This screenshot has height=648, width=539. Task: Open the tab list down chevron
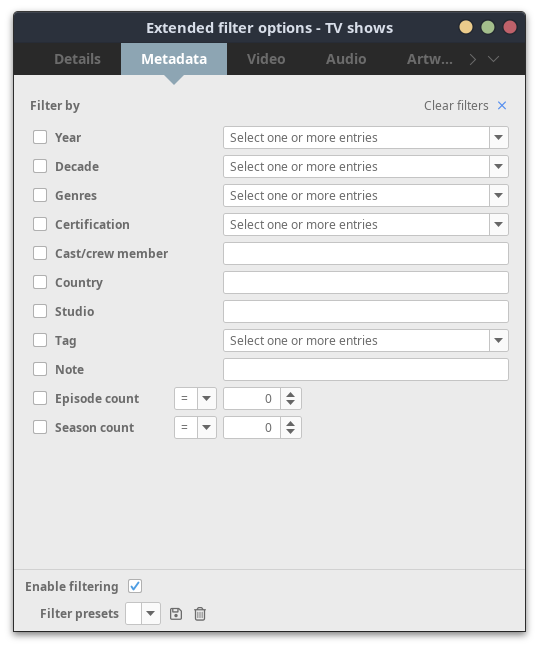click(494, 59)
